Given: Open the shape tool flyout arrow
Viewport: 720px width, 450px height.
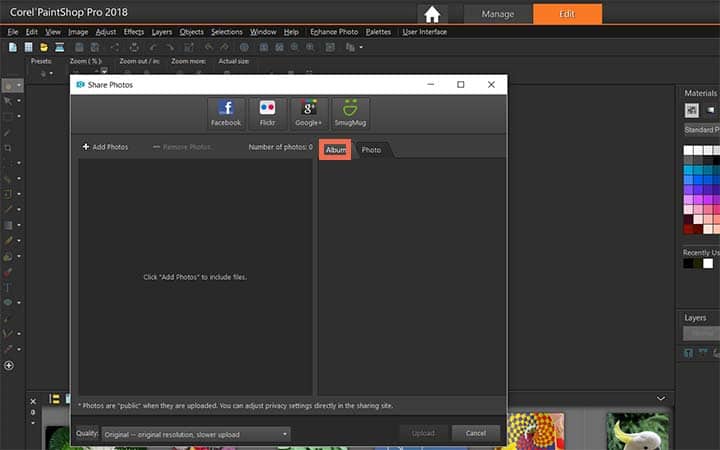Looking at the screenshot, I should pyautogui.click(x=19, y=303).
